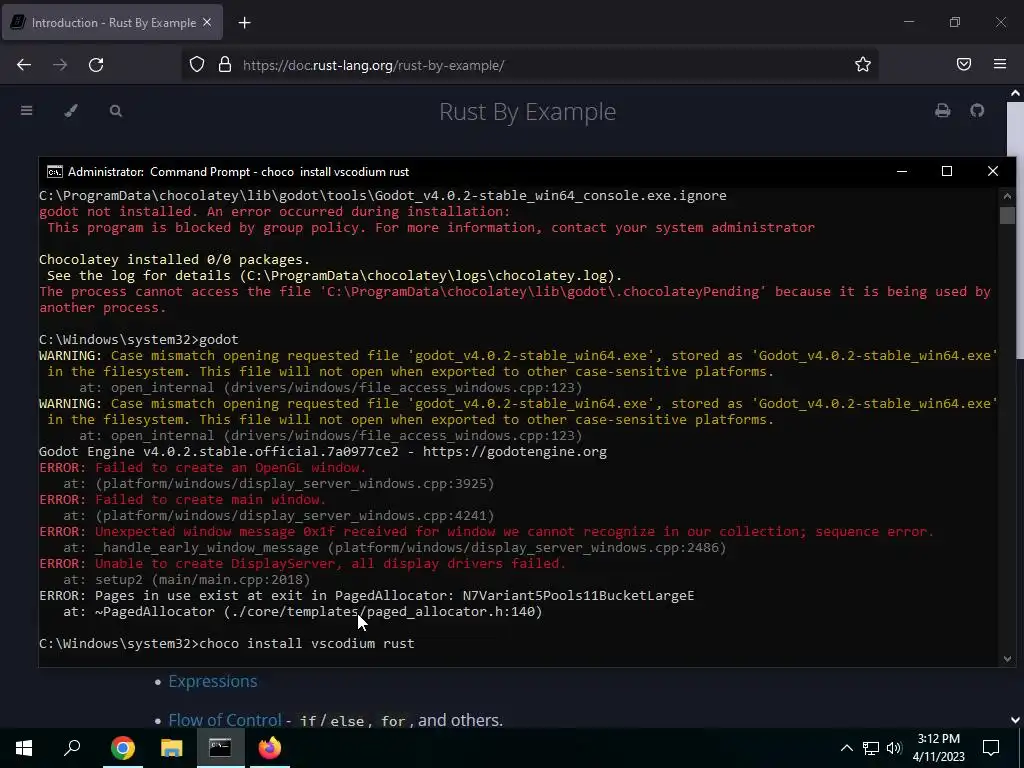Open File Explorer from the taskbar
This screenshot has height=768, width=1024.
click(171, 748)
